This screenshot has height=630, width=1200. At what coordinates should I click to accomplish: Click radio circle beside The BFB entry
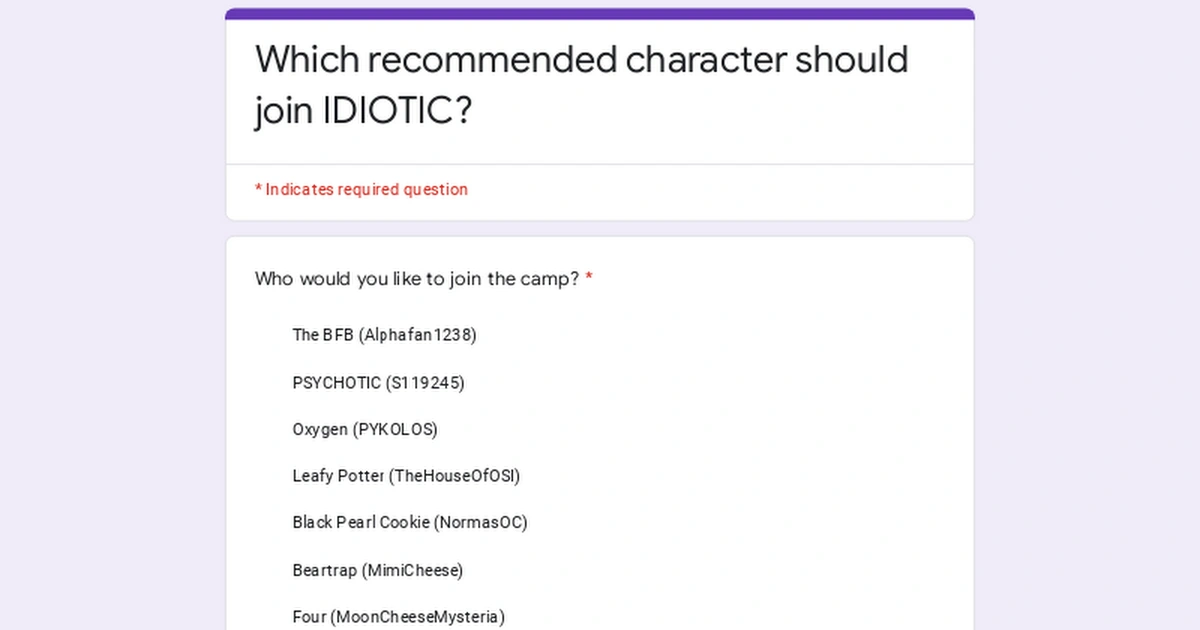(265, 335)
